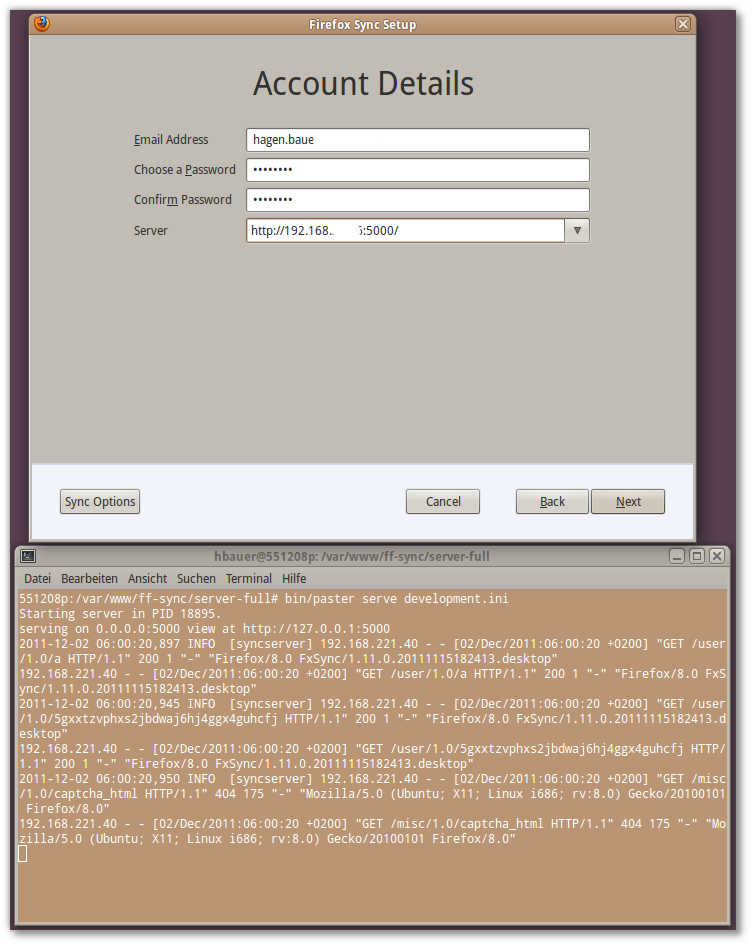Open the Terminal menu
The height and width of the screenshot is (946, 752).
(x=249, y=579)
